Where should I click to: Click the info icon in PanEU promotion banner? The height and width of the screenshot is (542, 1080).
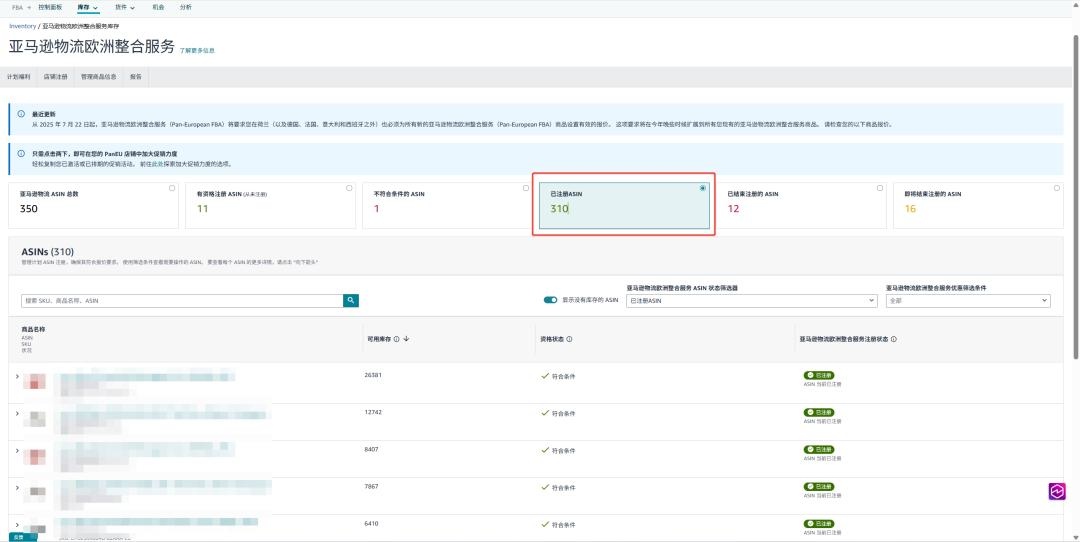click(21, 154)
